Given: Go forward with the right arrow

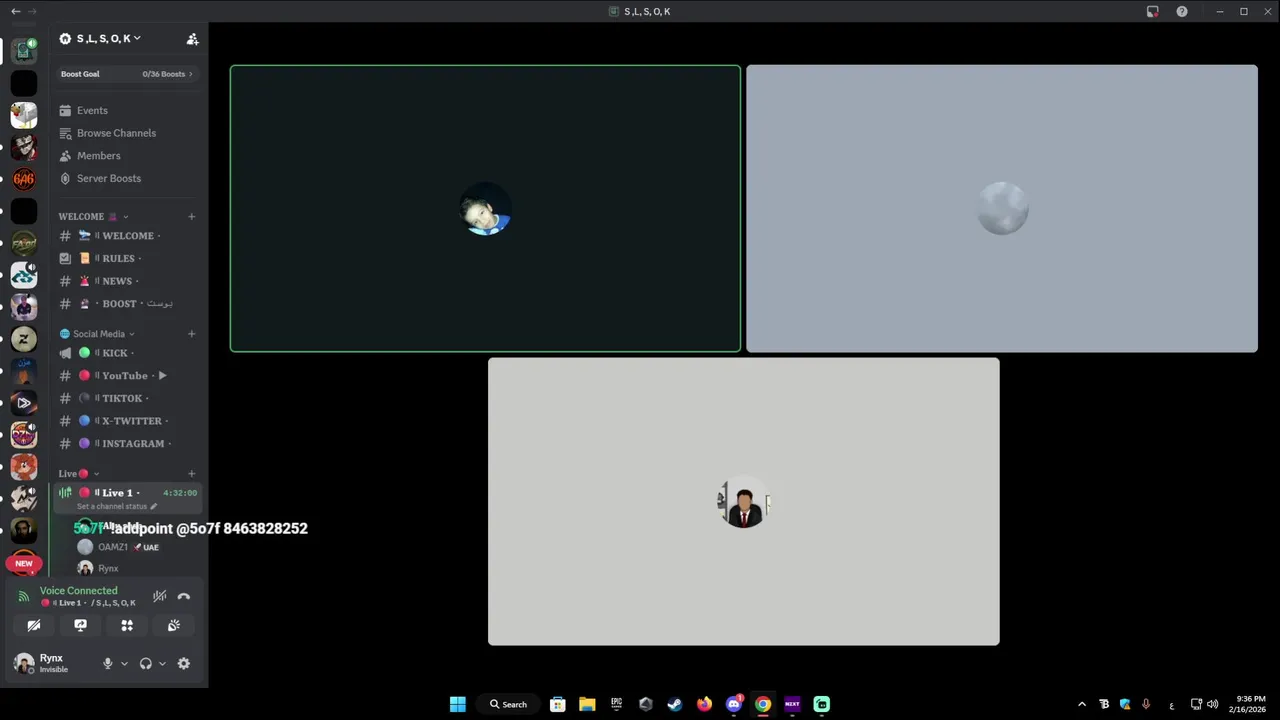Looking at the screenshot, I should click(32, 11).
